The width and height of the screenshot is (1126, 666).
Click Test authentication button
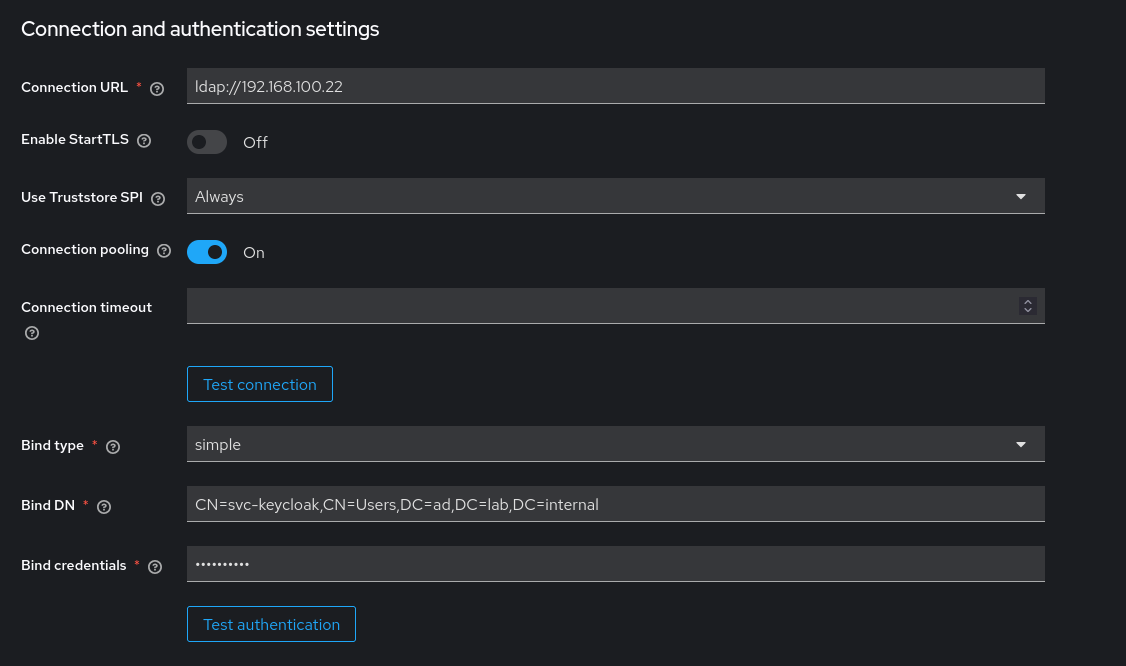click(271, 624)
